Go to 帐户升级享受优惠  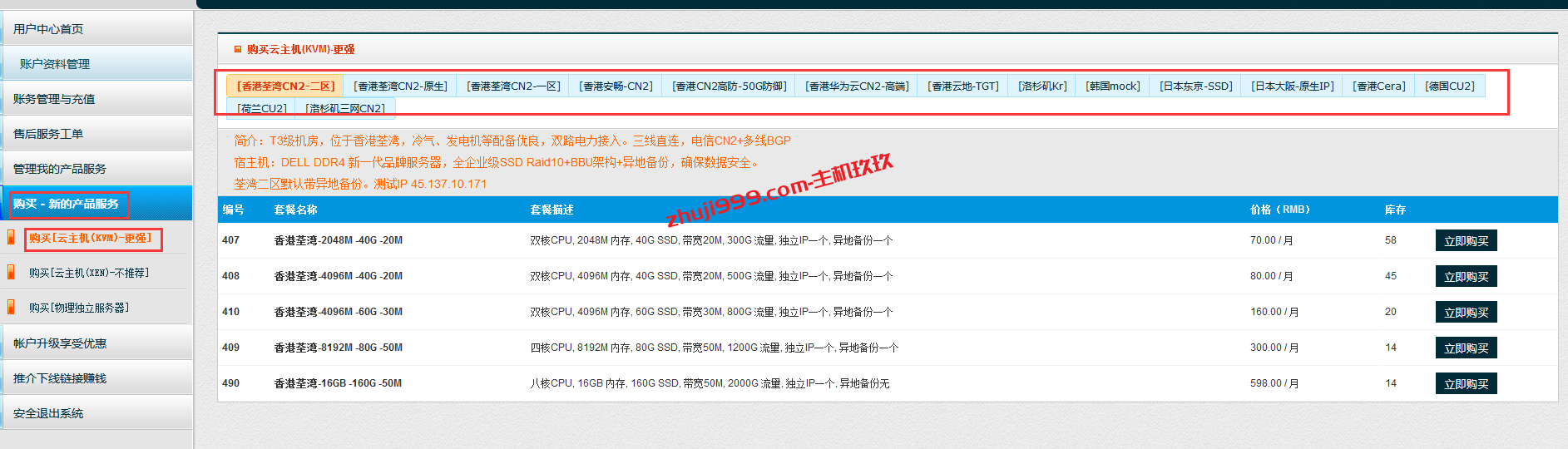click(96, 343)
